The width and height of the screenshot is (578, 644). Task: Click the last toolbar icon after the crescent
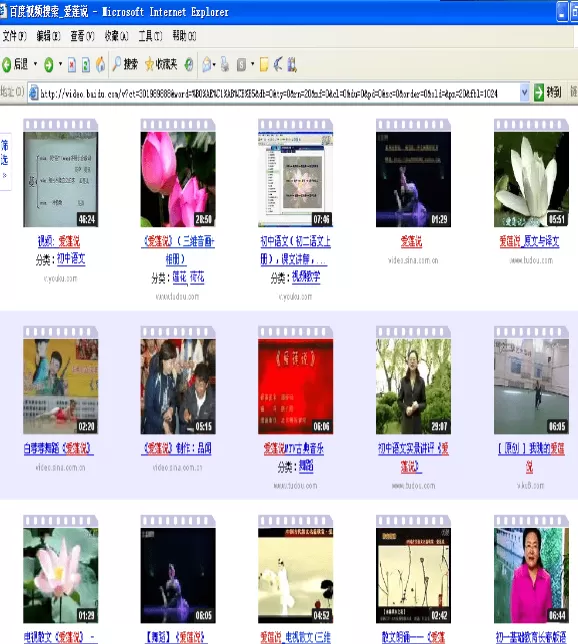click(292, 64)
